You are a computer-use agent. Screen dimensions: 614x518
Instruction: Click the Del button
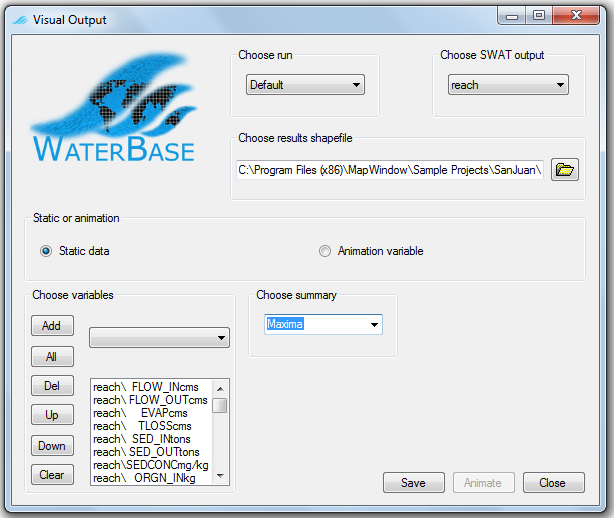click(52, 386)
